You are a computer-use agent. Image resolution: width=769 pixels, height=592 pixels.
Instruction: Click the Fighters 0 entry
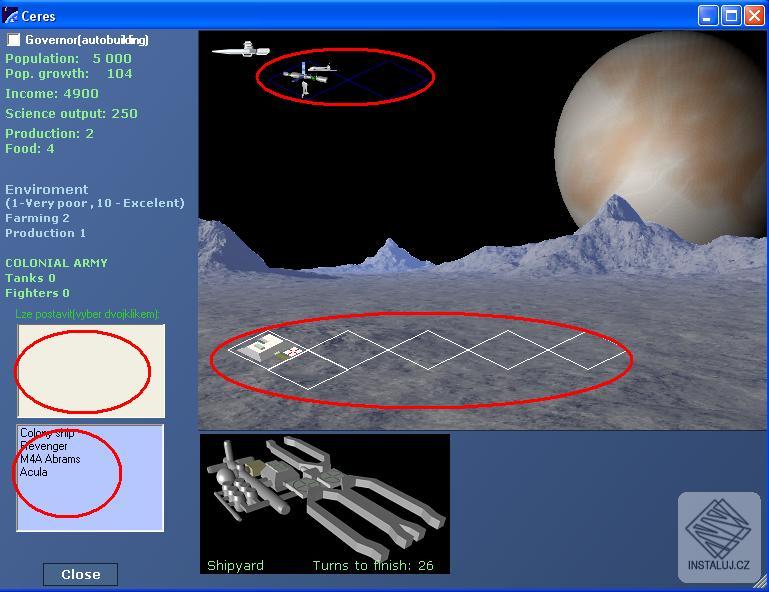37,293
